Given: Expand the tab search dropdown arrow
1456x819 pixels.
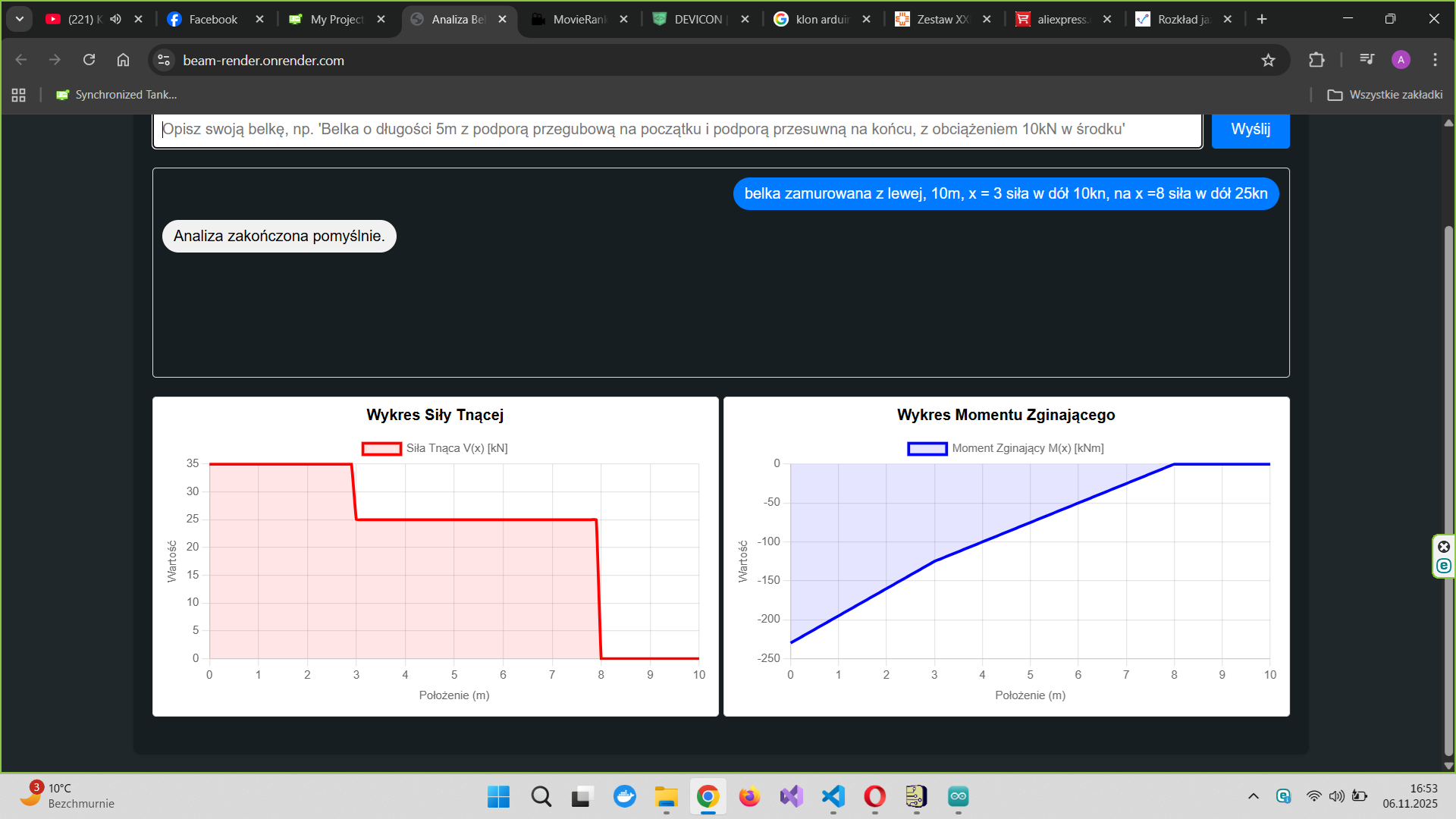Looking at the screenshot, I should (x=20, y=19).
